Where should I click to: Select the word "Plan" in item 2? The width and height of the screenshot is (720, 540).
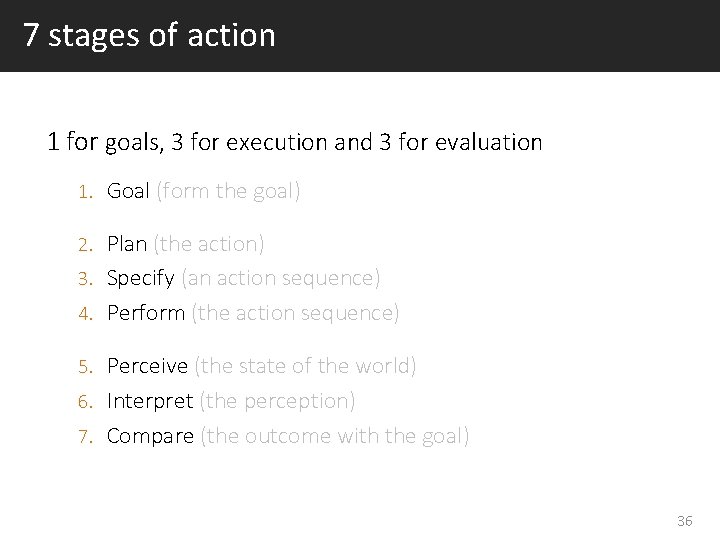(x=126, y=244)
